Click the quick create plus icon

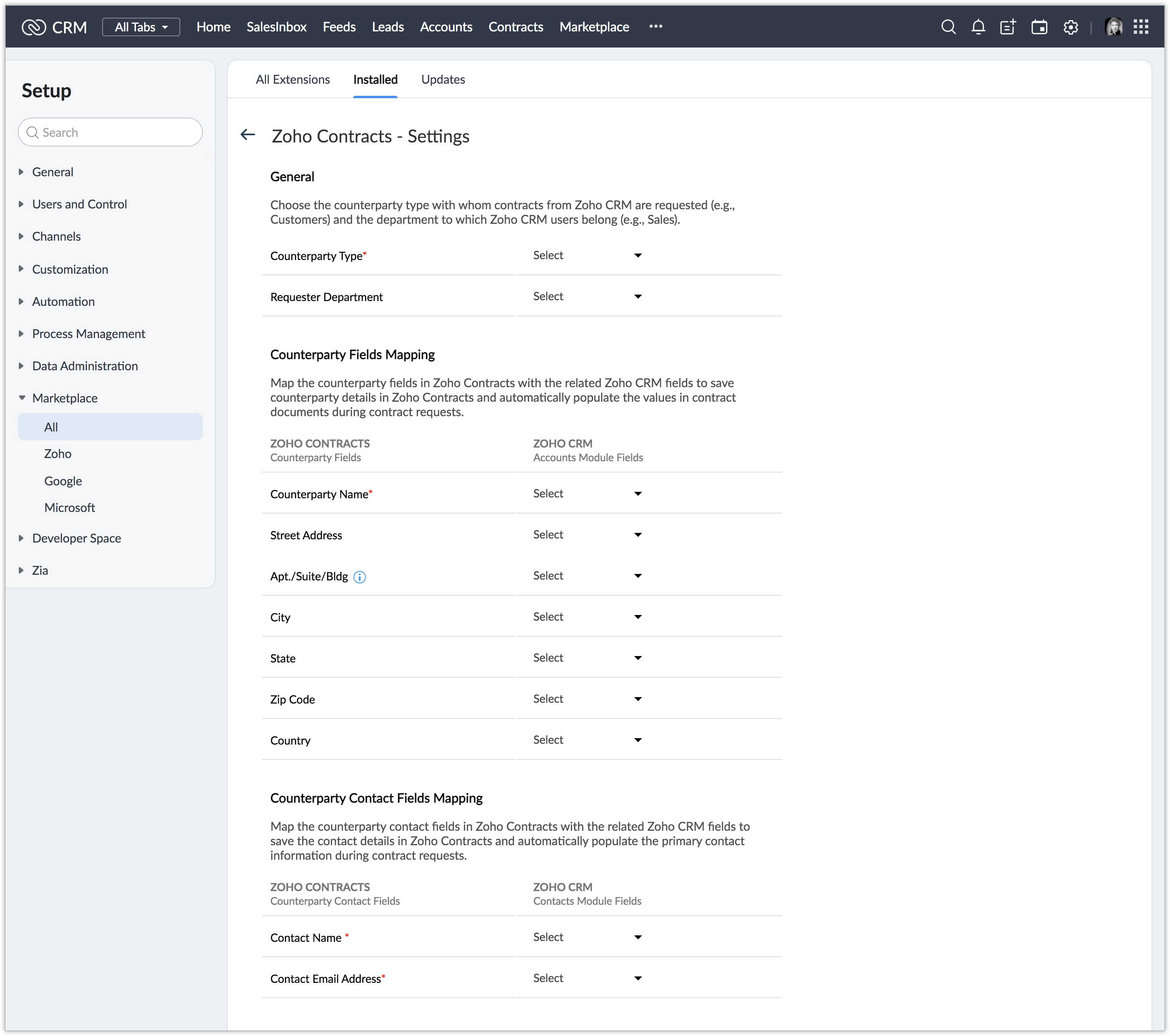point(1008,27)
